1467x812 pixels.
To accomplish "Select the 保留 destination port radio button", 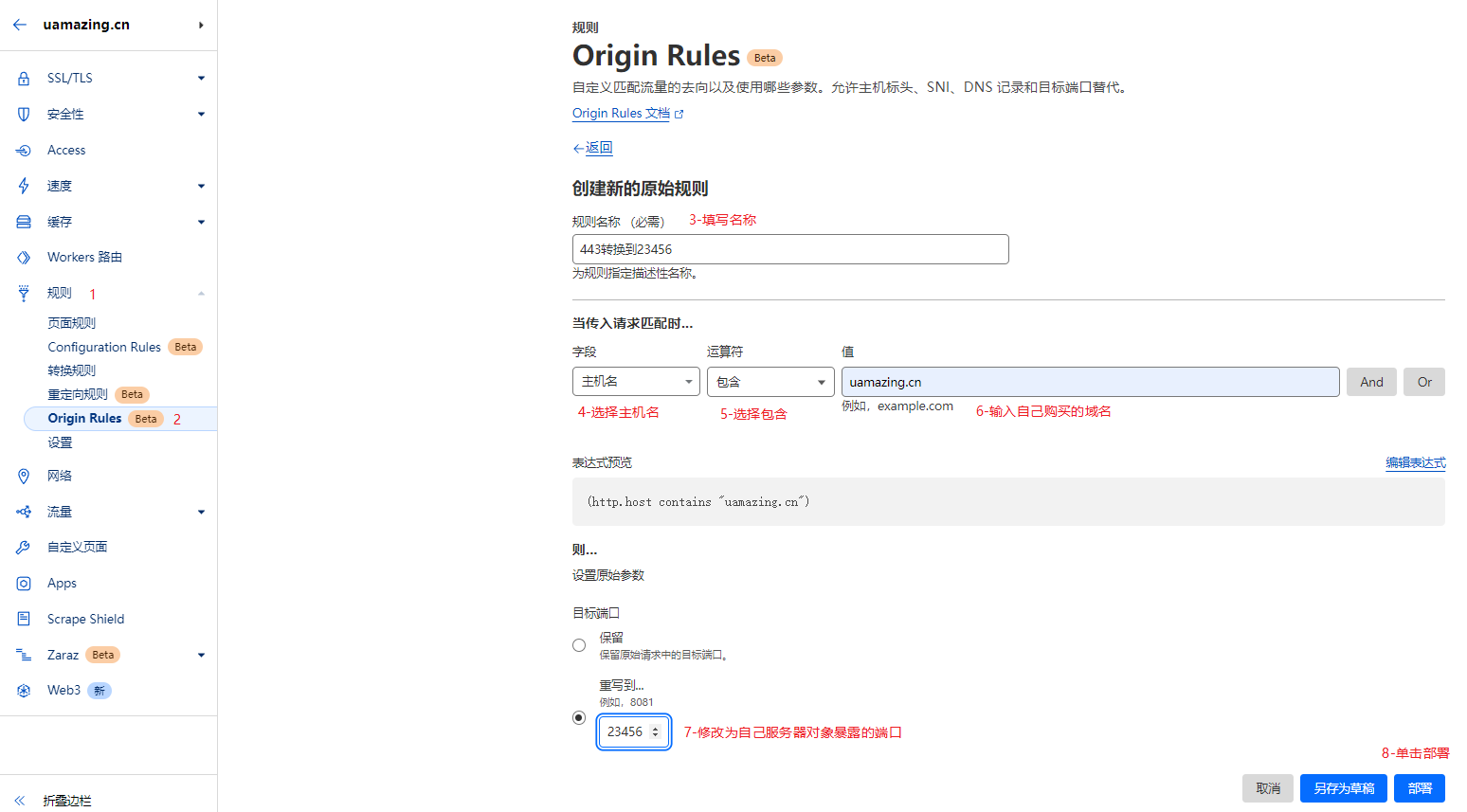I will point(579,645).
